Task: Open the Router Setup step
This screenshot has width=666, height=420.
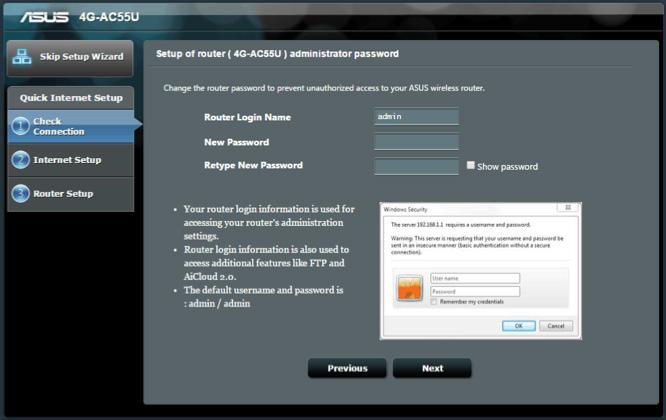Action: coord(71,194)
